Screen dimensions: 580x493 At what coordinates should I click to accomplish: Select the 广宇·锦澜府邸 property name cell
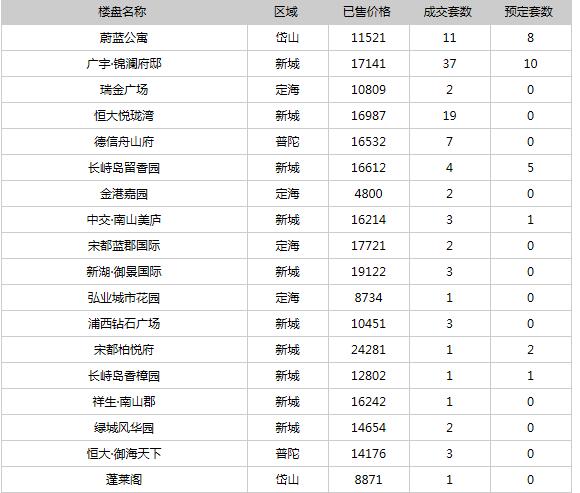(x=124, y=64)
